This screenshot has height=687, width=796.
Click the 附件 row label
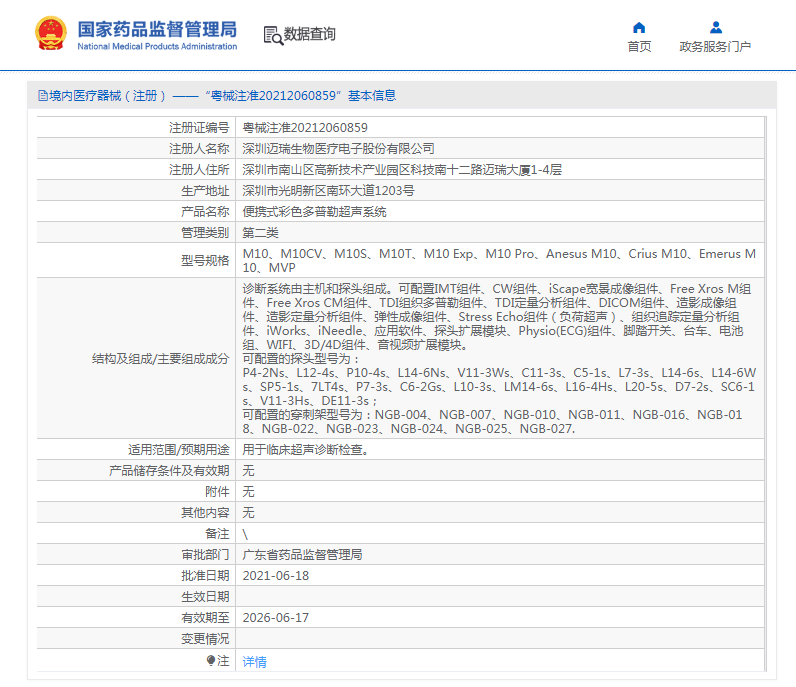tap(217, 492)
